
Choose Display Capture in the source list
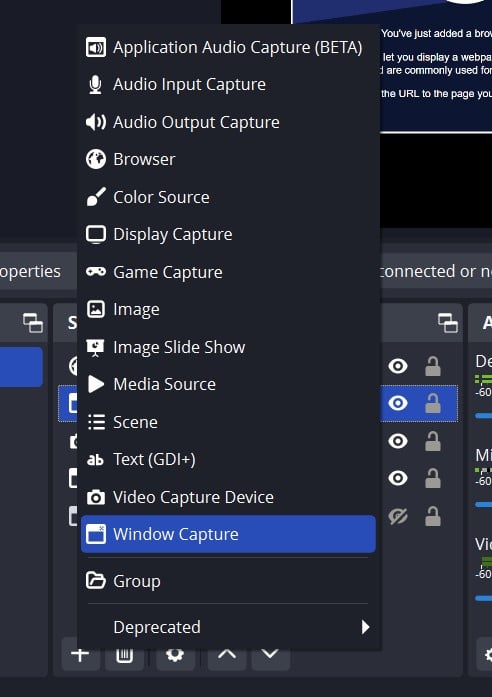coord(228,234)
